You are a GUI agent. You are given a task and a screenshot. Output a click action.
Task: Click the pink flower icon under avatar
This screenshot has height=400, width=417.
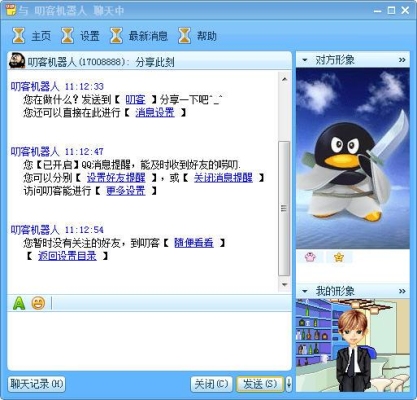[x=310, y=257]
